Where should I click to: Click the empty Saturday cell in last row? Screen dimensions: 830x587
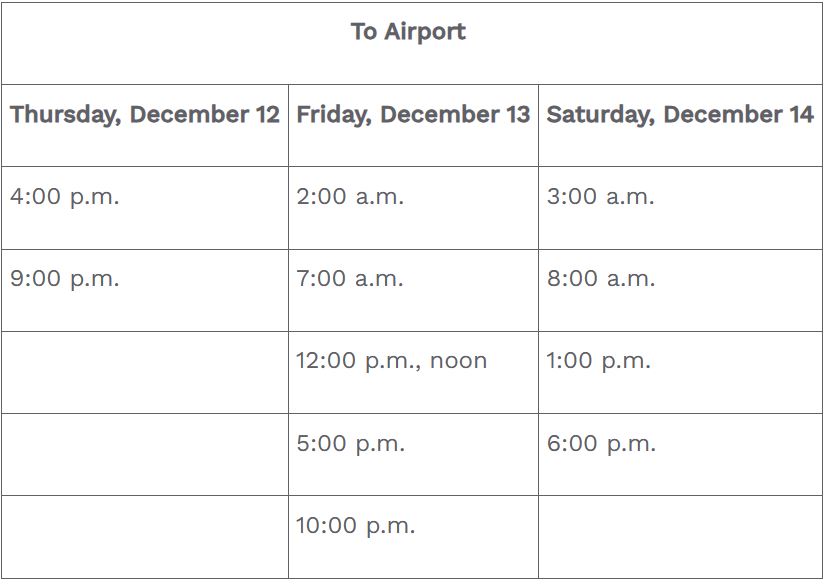[680, 536]
